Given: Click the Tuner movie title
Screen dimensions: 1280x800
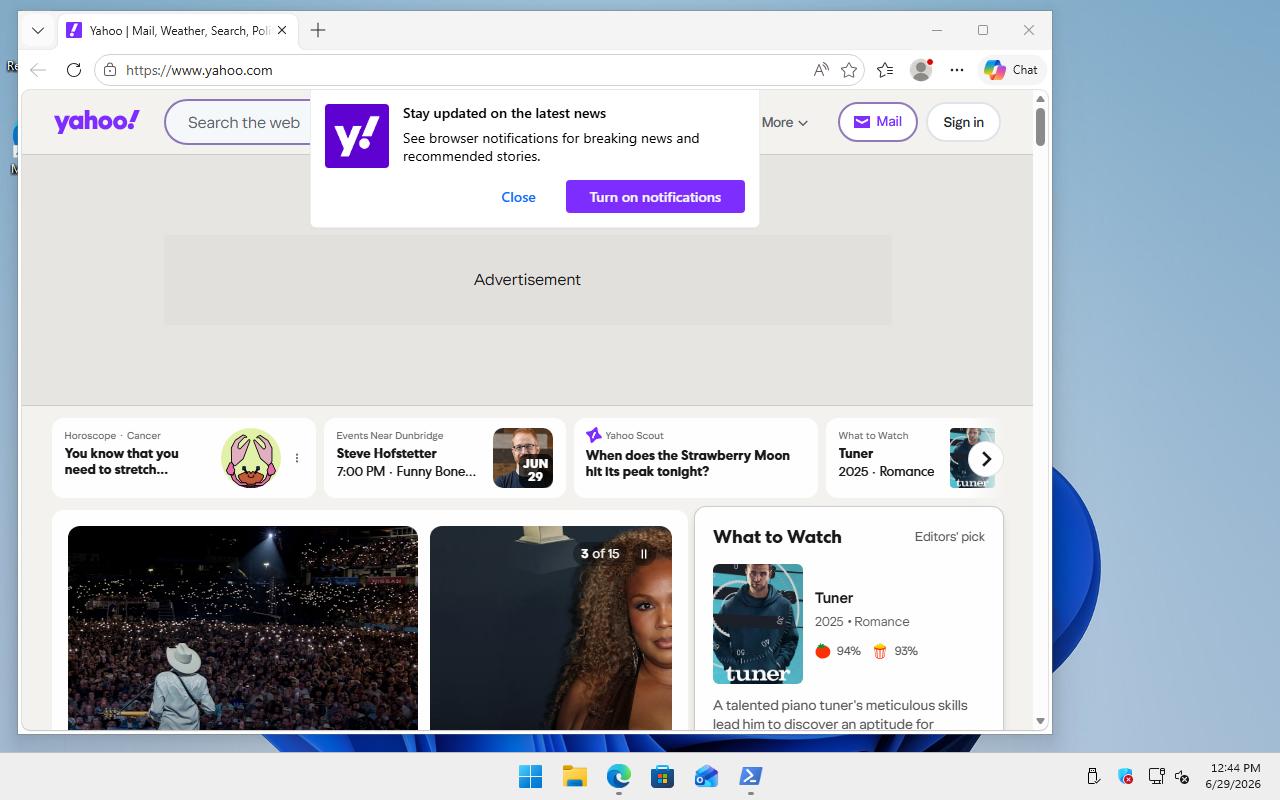Looking at the screenshot, I should pyautogui.click(x=834, y=598).
